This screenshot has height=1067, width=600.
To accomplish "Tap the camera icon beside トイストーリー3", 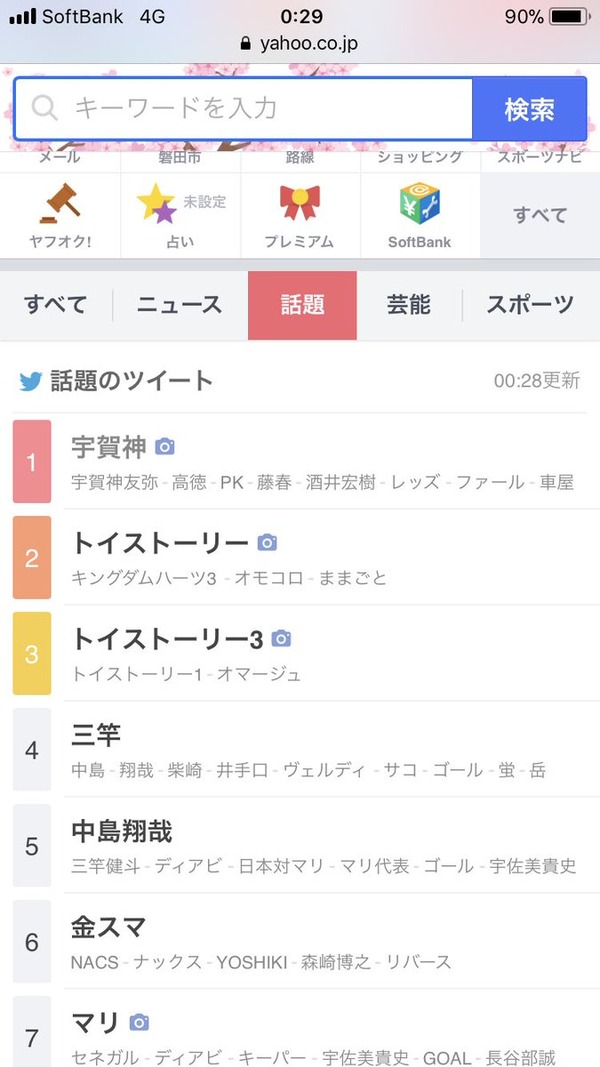I will (282, 638).
